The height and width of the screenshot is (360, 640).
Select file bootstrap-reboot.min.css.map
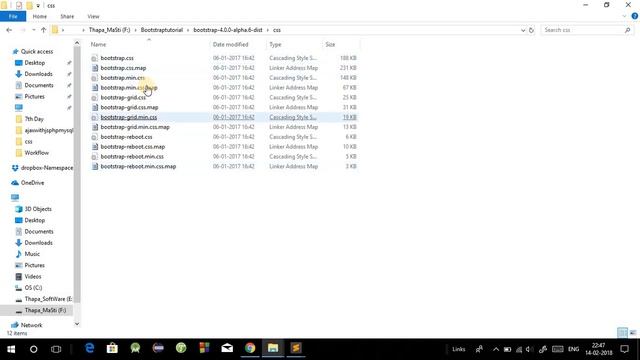pos(138,167)
